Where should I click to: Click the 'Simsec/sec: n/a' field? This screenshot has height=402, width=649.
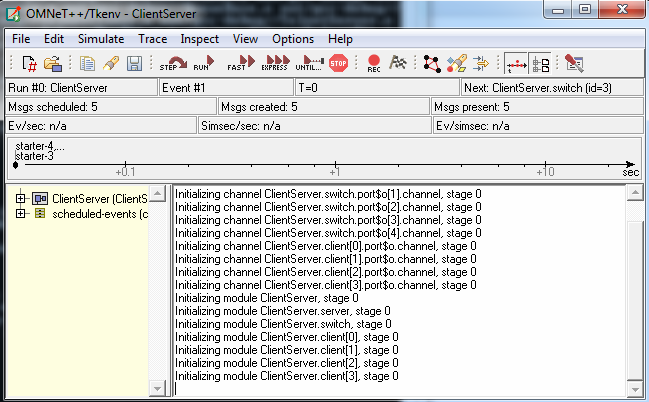pos(315,126)
